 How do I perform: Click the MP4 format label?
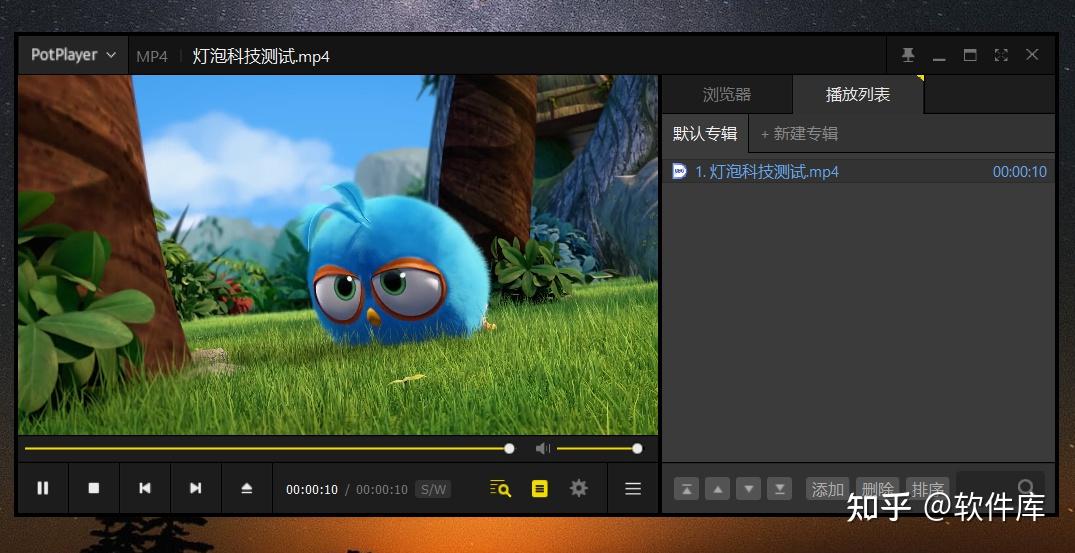click(x=152, y=56)
